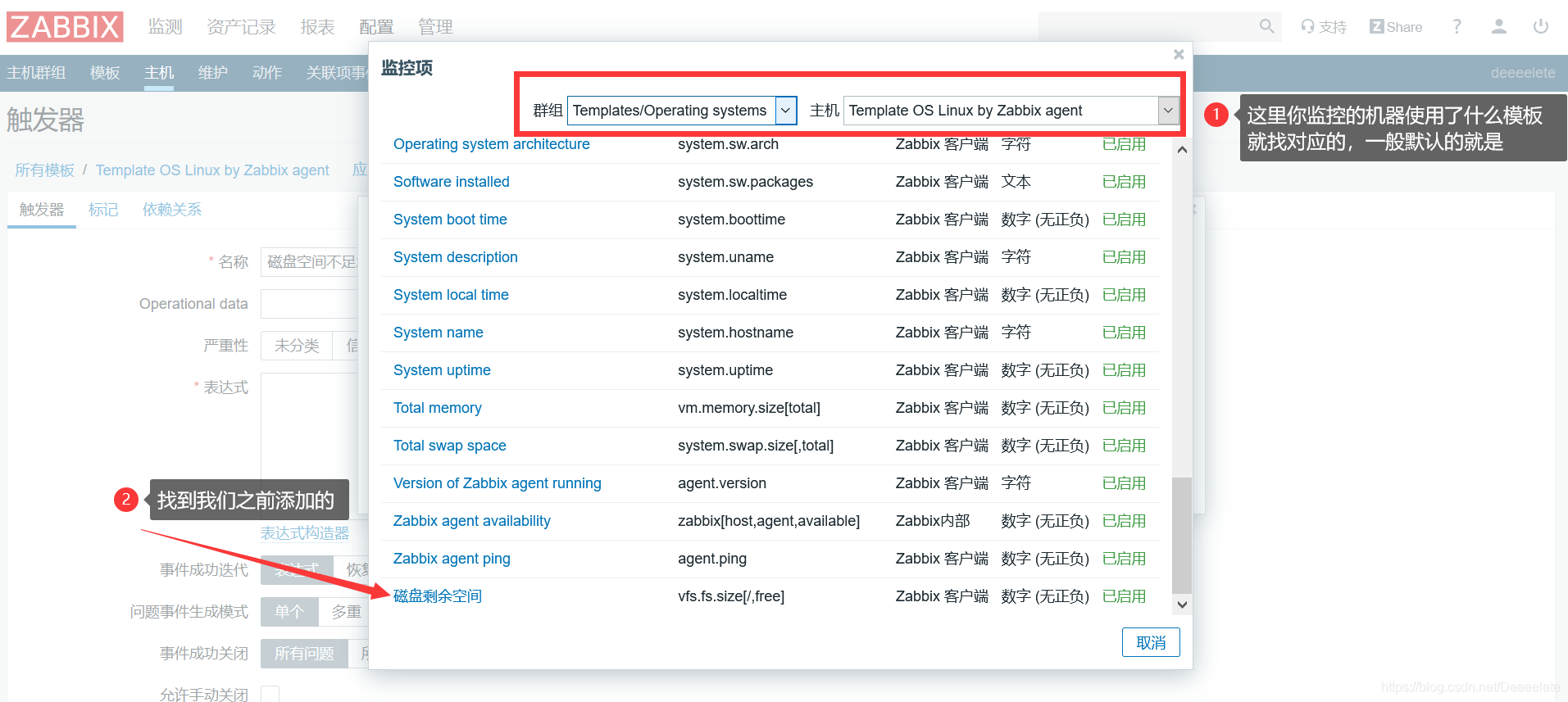The width and height of the screenshot is (1568, 702).
Task: Select item Software installed
Action: pyautogui.click(x=452, y=182)
